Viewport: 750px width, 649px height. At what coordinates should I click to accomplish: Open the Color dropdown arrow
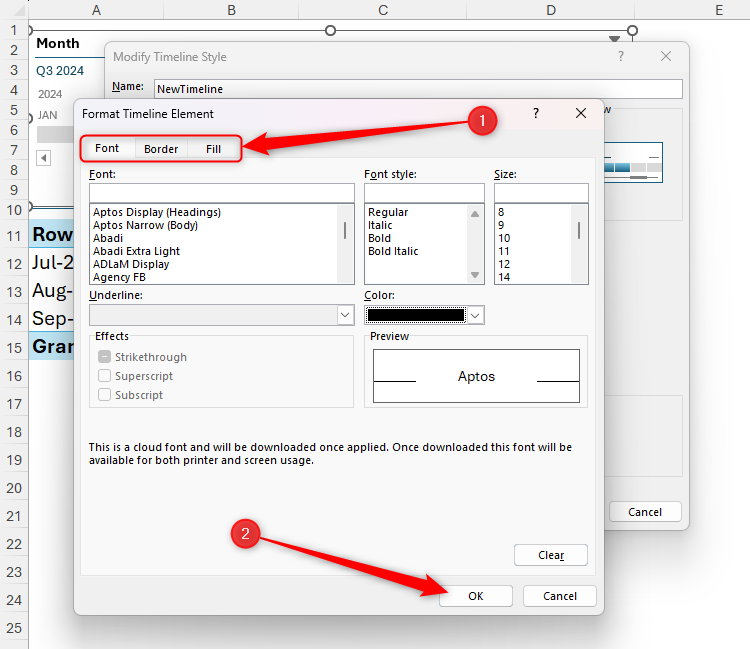click(475, 315)
